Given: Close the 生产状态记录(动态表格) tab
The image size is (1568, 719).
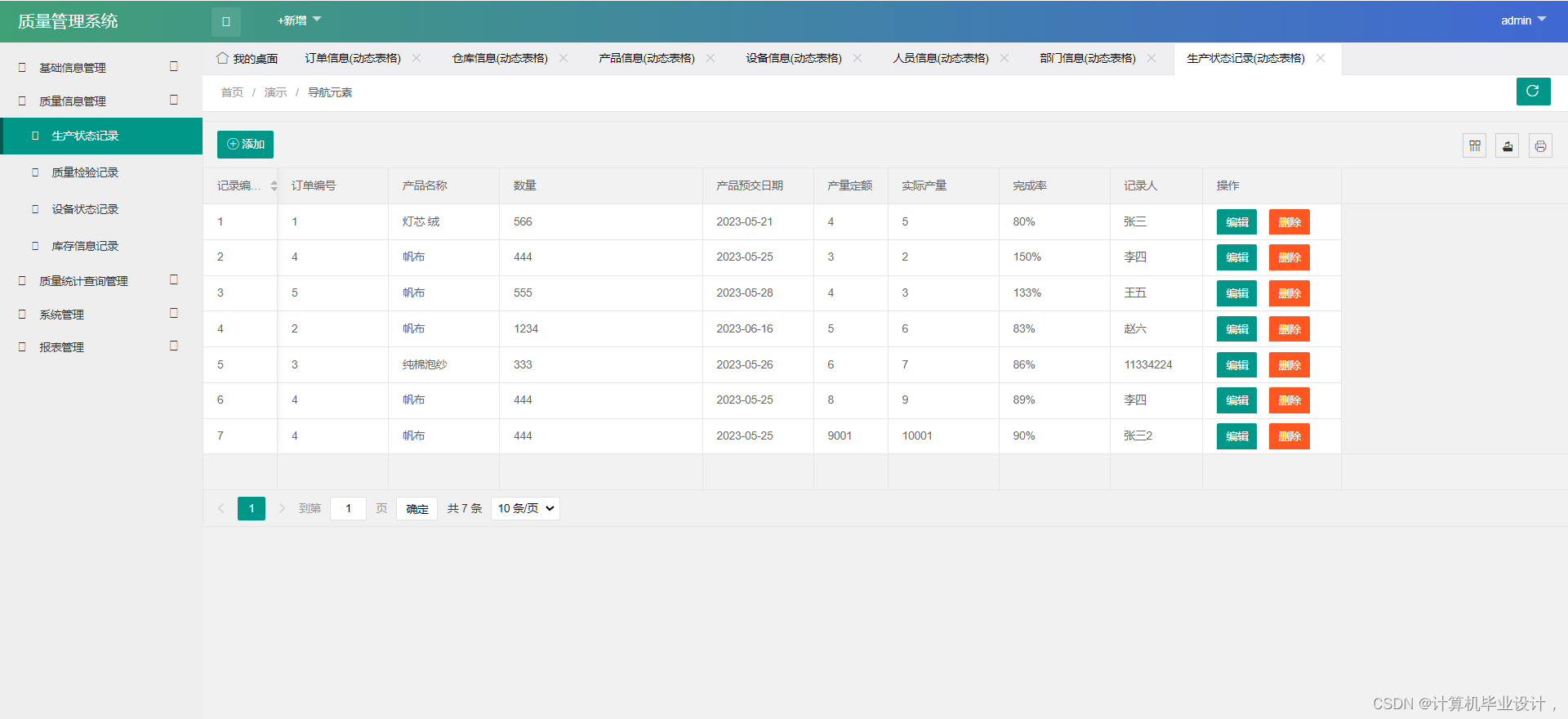Looking at the screenshot, I should pyautogui.click(x=1321, y=58).
